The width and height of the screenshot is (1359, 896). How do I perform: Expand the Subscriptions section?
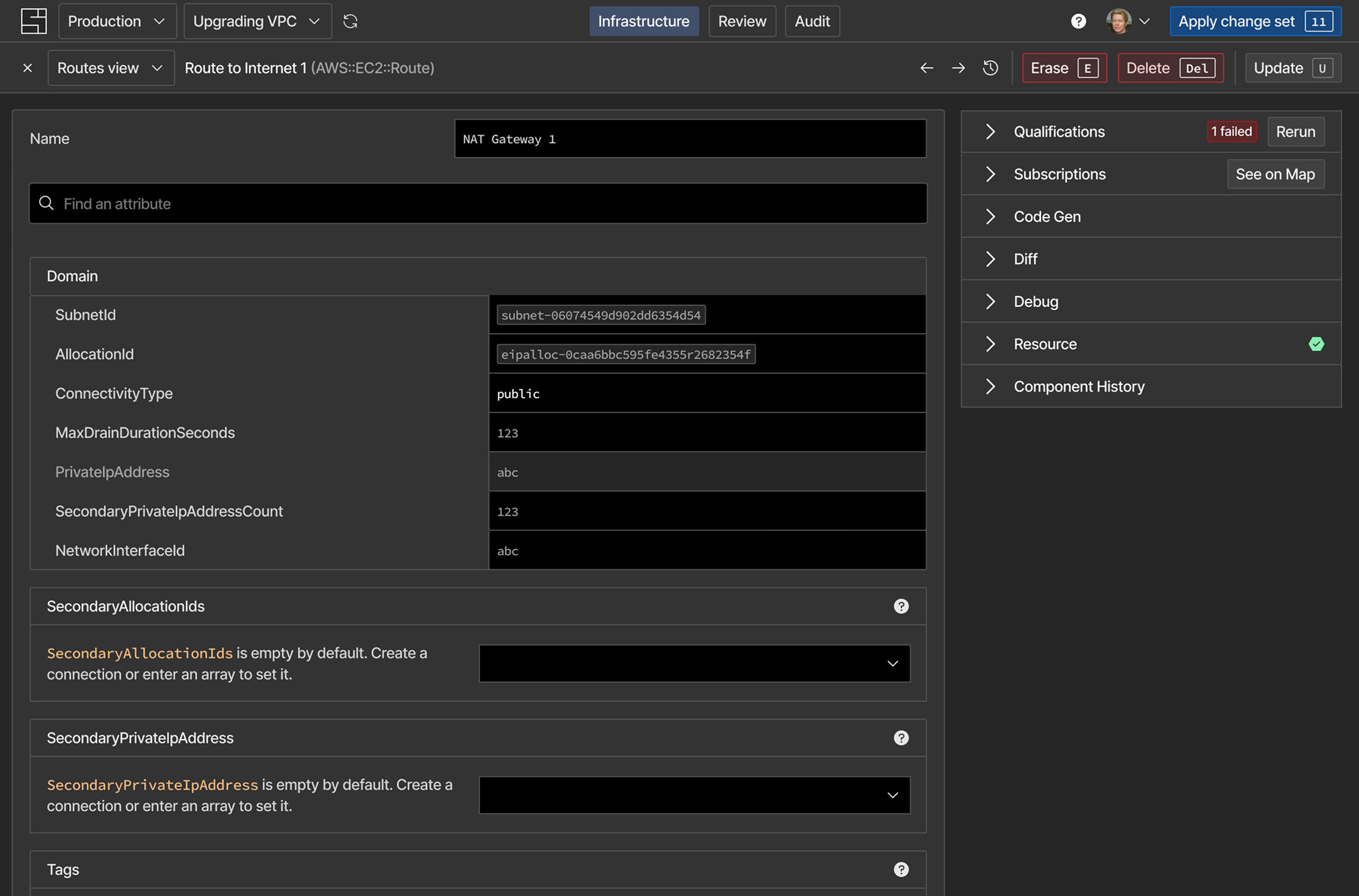click(990, 174)
